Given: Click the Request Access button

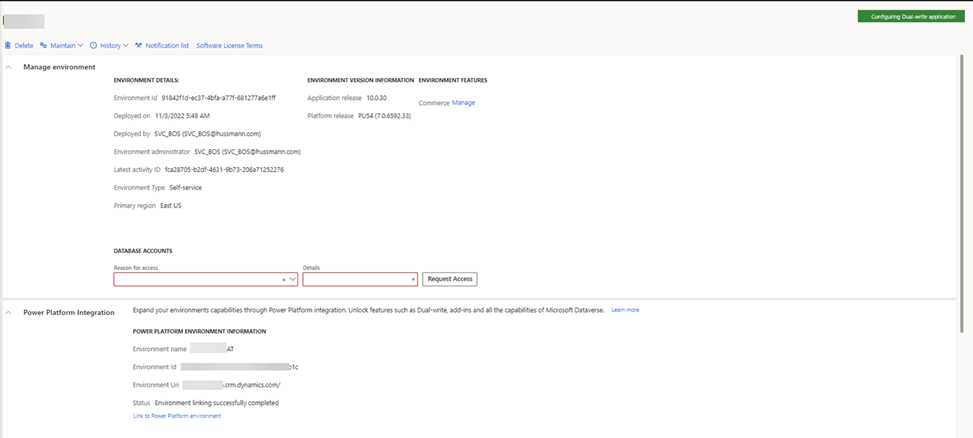Looking at the screenshot, I should pos(449,279).
